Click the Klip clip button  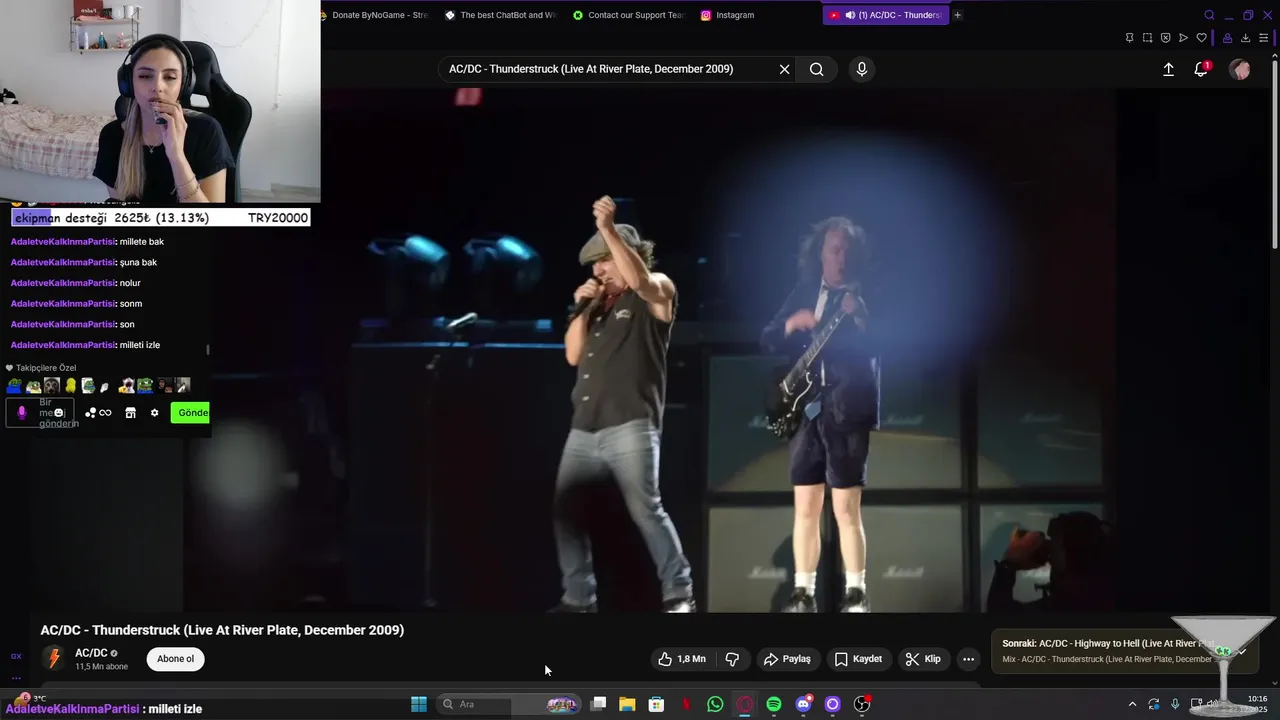(923, 659)
